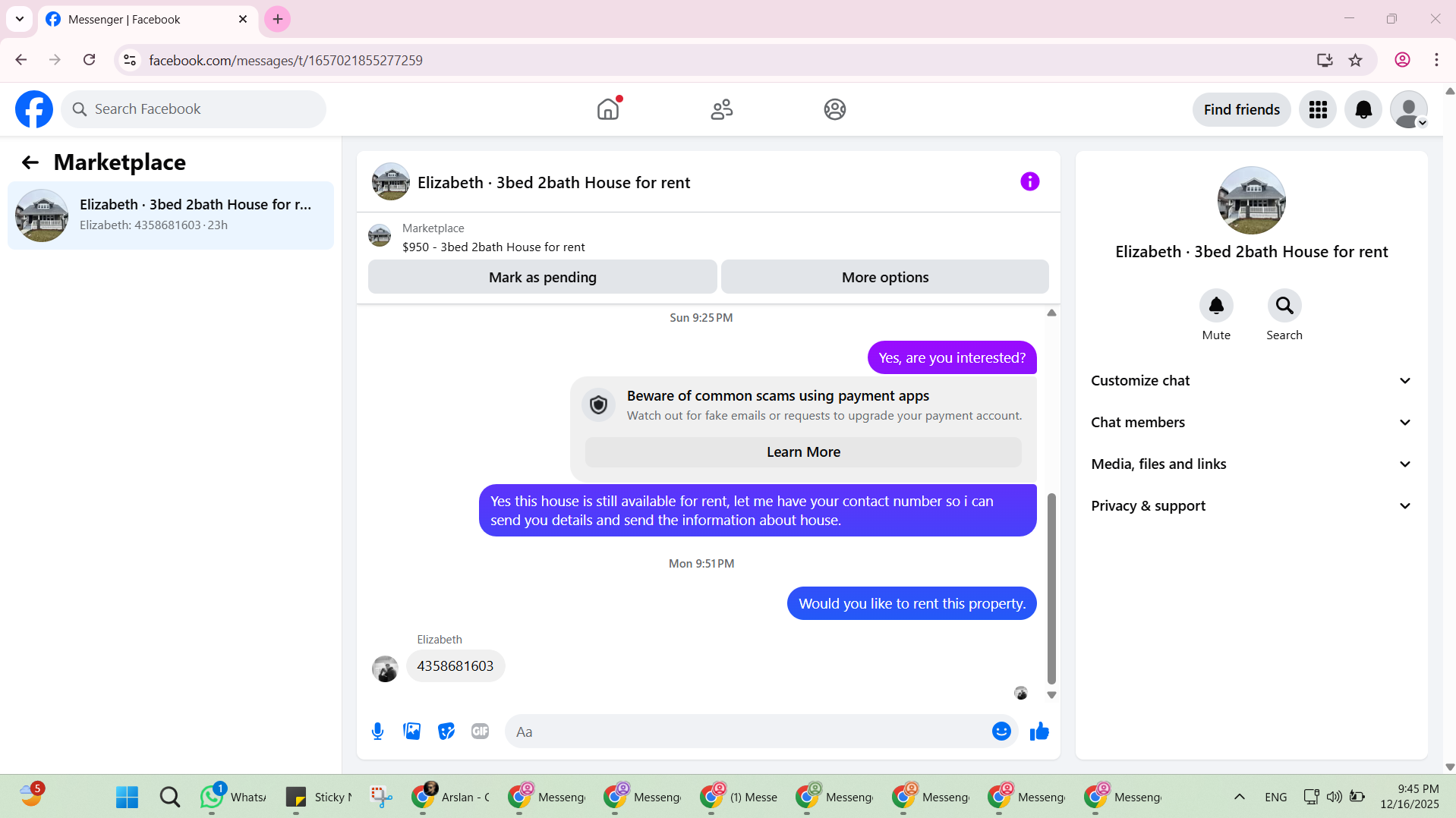The width and height of the screenshot is (1456, 818).
Task: Choose a GIF
Action: 481,731
